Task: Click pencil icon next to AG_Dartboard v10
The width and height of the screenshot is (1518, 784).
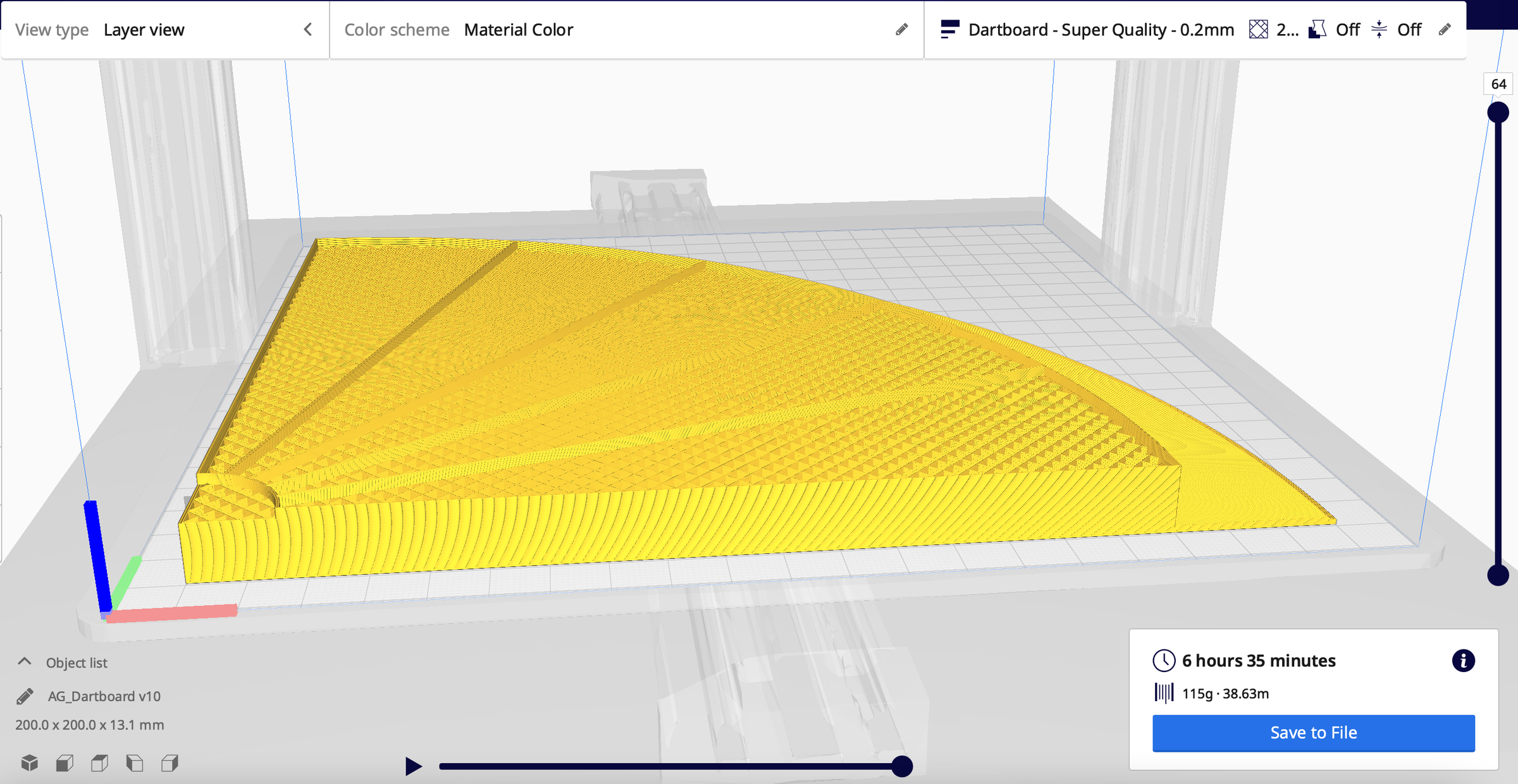Action: (x=23, y=695)
